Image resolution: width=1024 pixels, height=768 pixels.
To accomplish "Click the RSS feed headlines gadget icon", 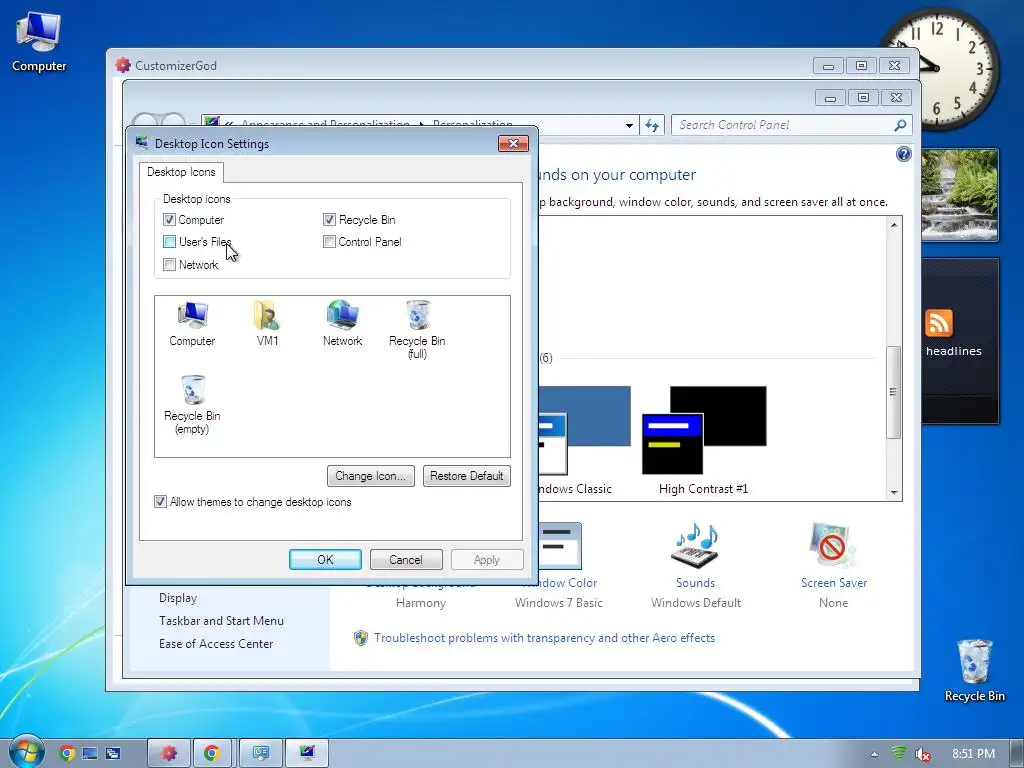I will (938, 323).
